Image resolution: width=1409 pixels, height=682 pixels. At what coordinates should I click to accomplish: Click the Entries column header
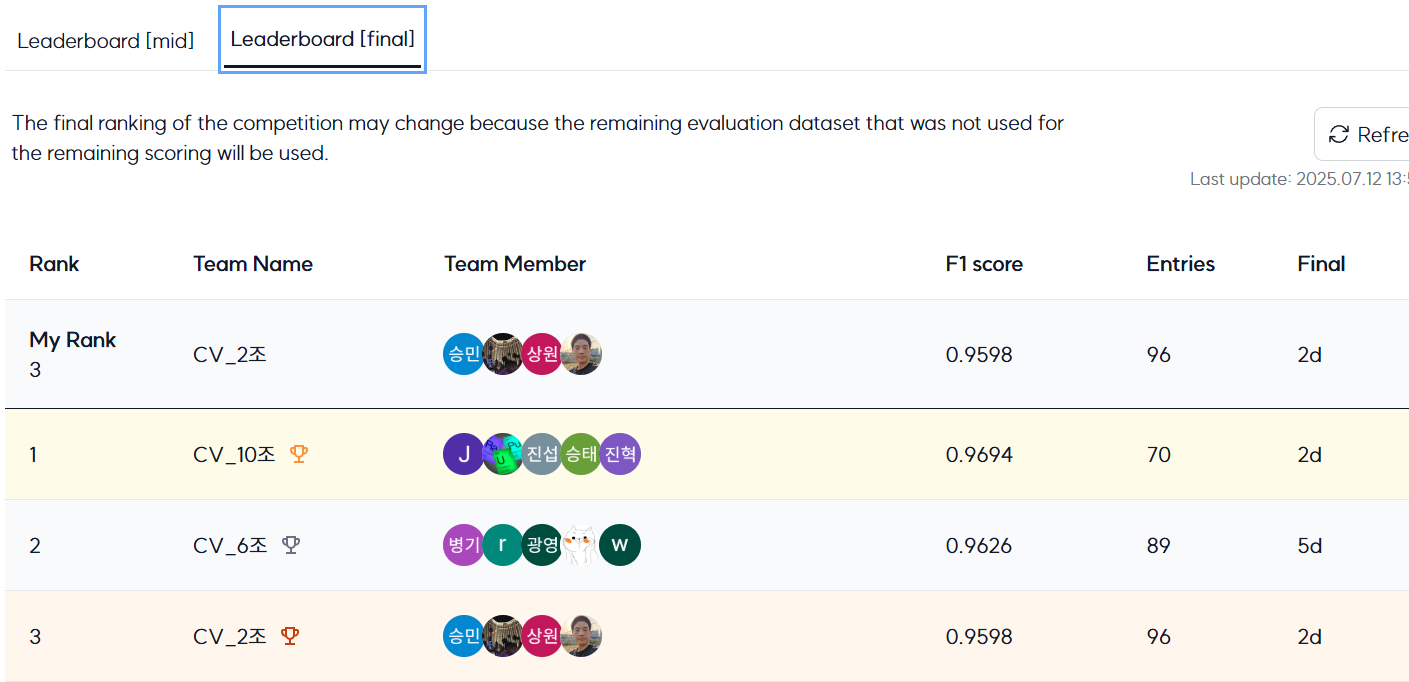pyautogui.click(x=1181, y=264)
